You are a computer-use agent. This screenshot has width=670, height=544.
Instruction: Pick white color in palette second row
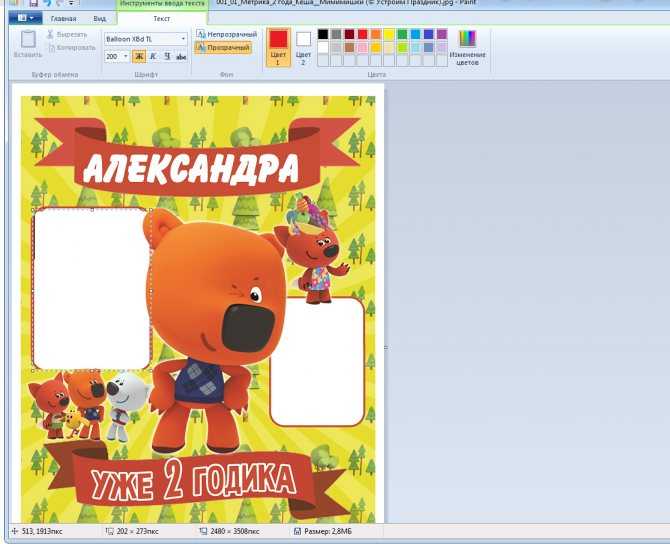(323, 47)
